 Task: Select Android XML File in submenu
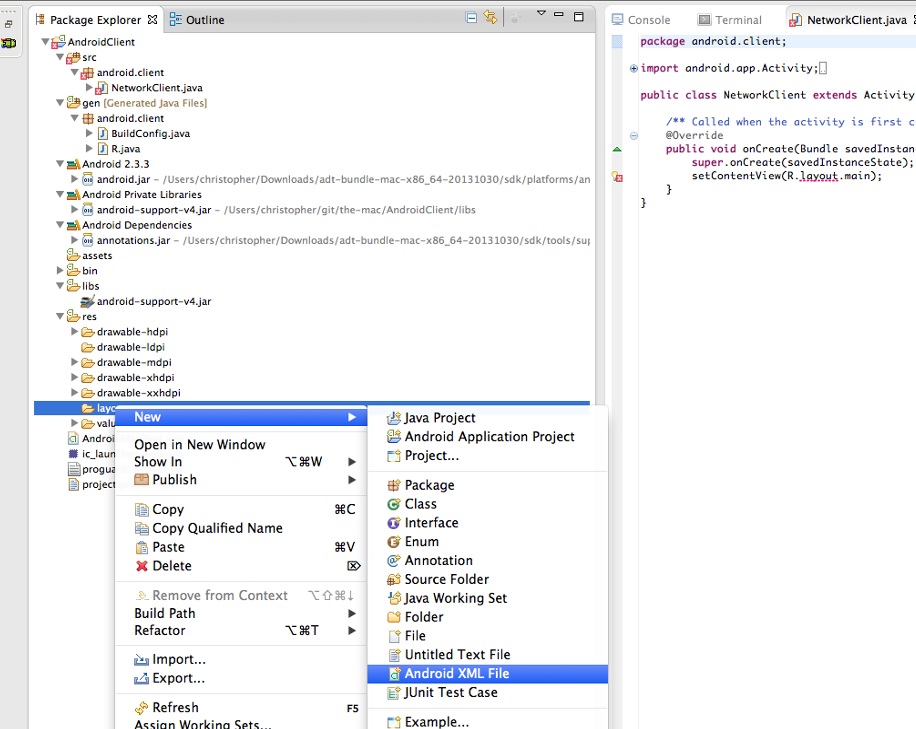(x=488, y=674)
